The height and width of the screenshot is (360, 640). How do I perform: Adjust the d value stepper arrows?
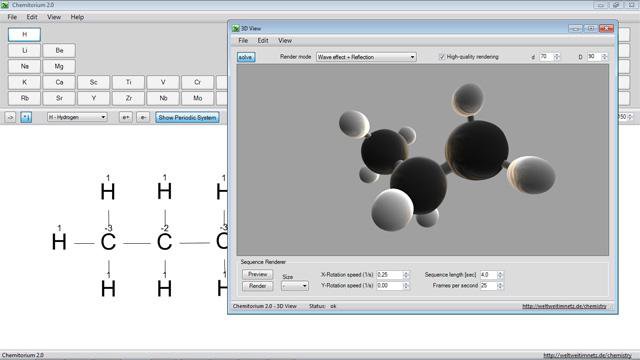click(x=557, y=57)
